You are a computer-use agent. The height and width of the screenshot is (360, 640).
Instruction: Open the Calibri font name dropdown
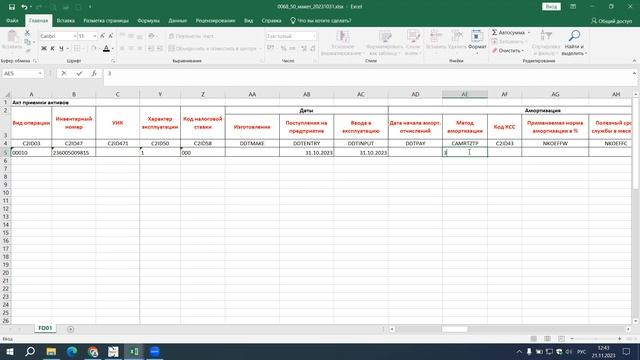[x=75, y=36]
